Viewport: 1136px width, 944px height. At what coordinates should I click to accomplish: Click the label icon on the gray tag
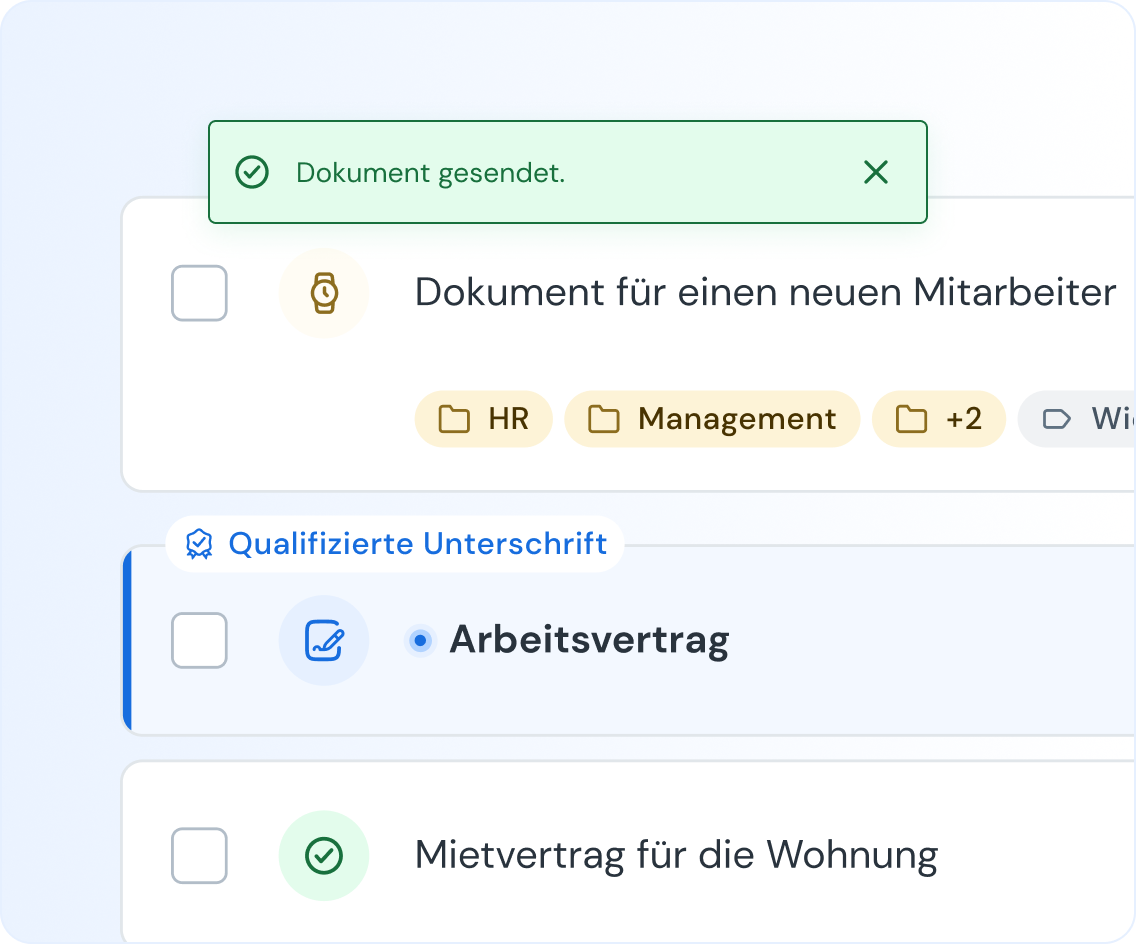[1056, 419]
